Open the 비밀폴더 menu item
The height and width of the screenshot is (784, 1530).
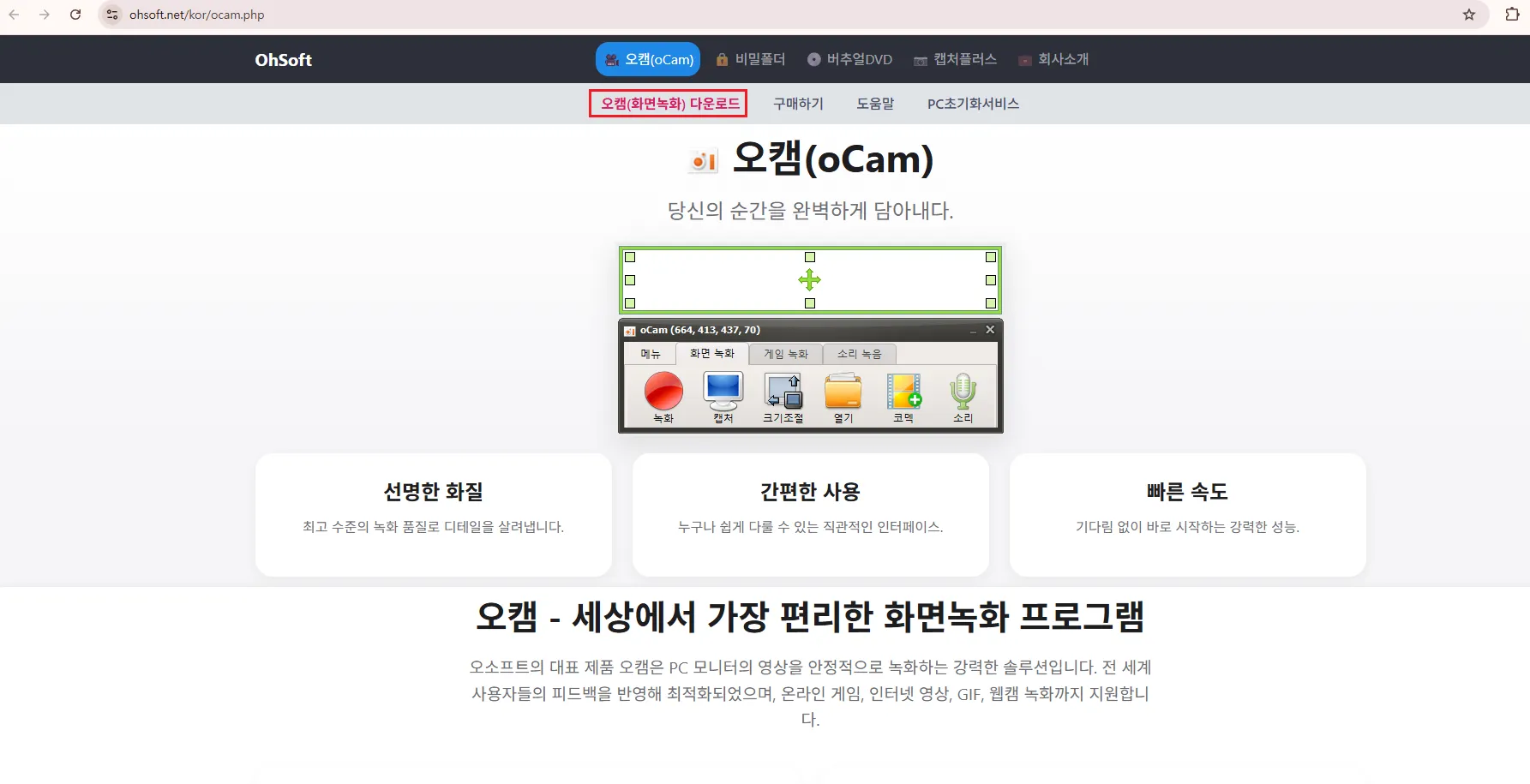coord(750,59)
